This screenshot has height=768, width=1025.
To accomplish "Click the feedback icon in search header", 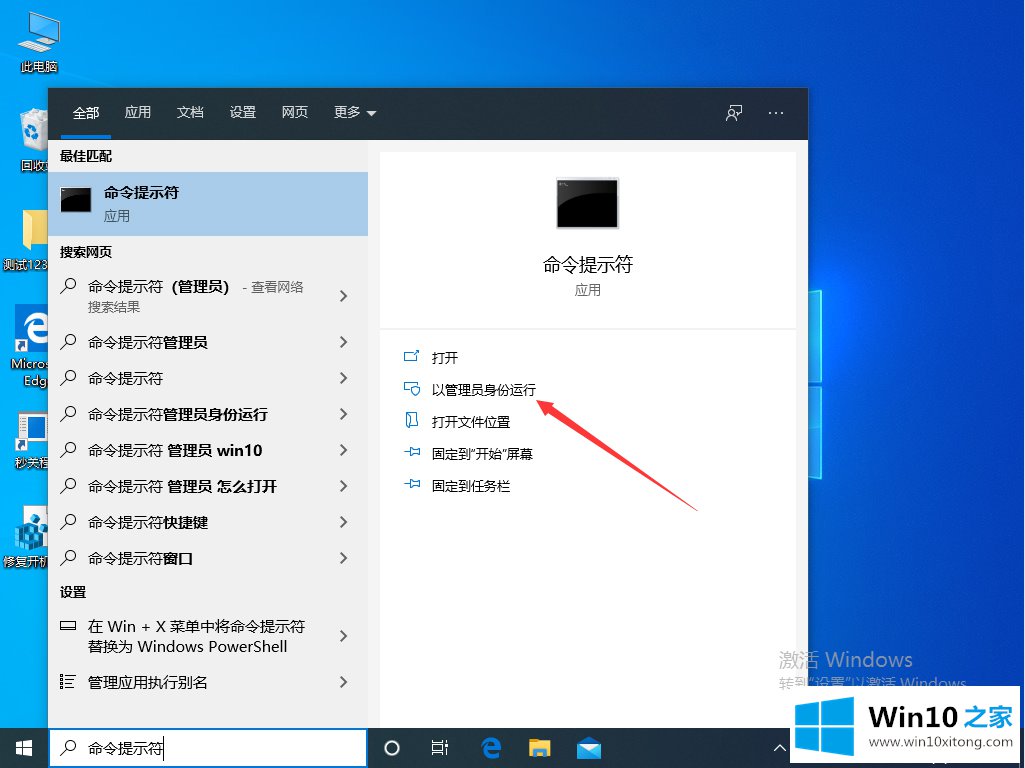I will click(734, 113).
